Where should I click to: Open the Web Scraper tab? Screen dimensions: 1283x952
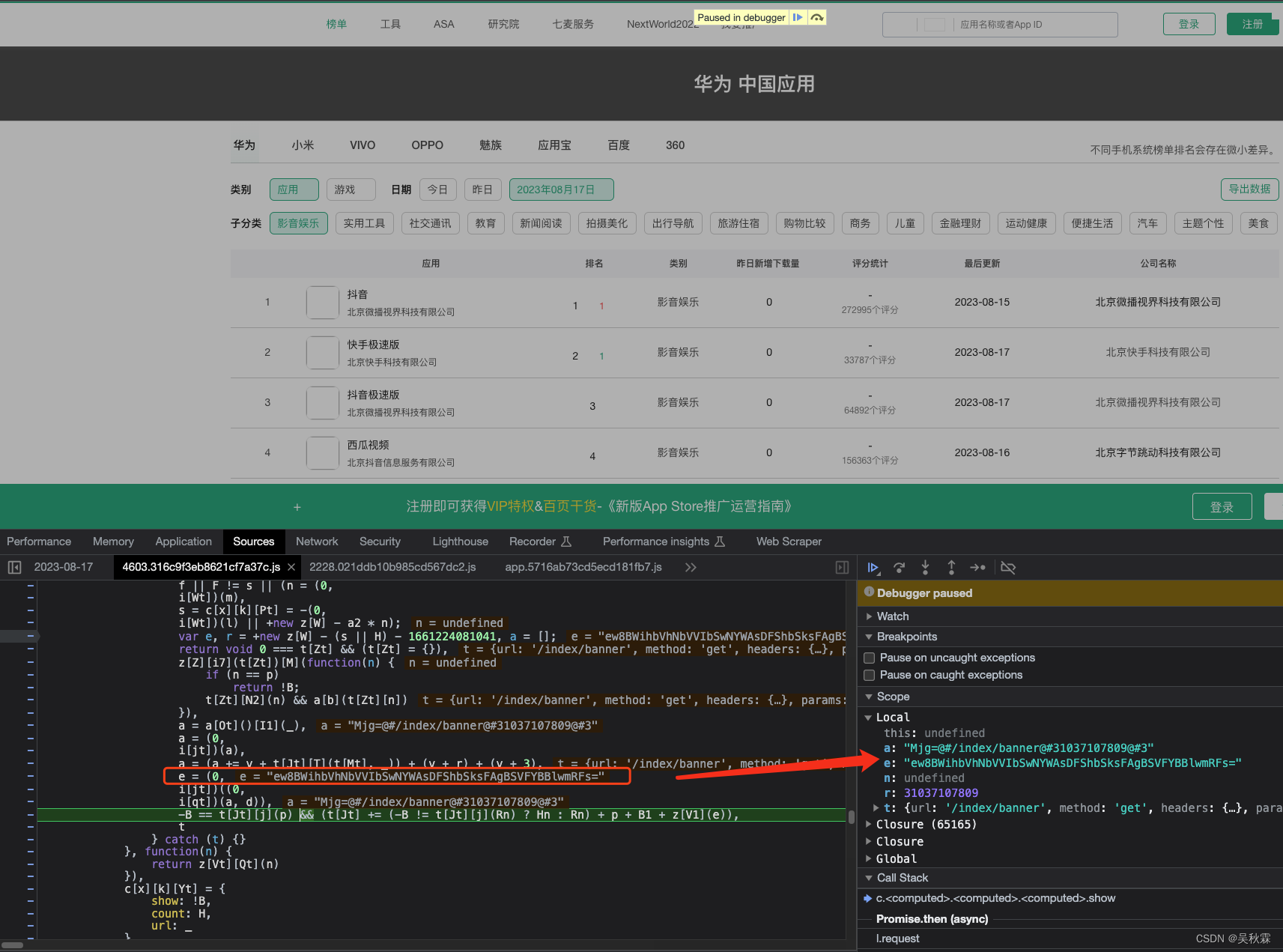click(789, 542)
